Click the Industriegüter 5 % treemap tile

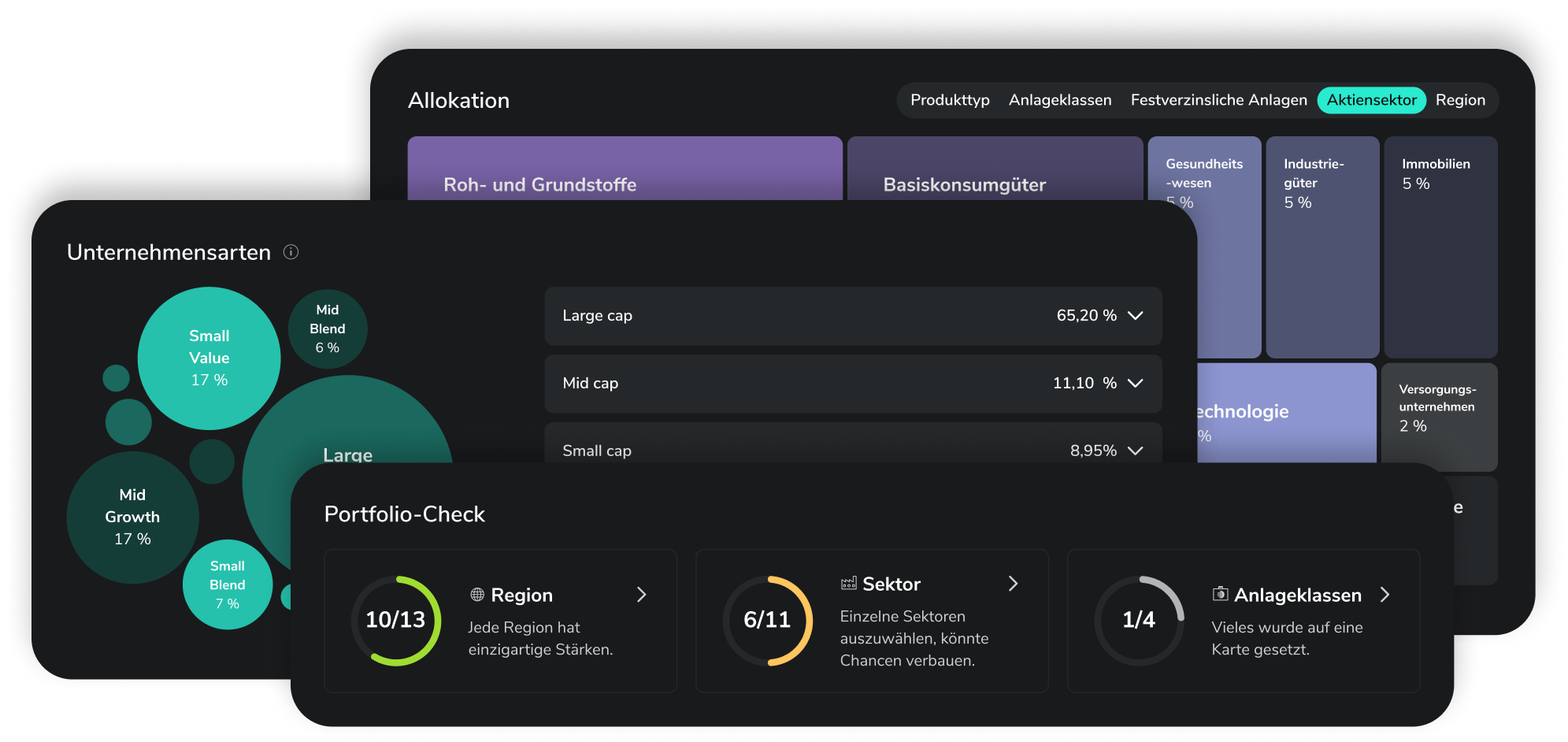(1322, 247)
